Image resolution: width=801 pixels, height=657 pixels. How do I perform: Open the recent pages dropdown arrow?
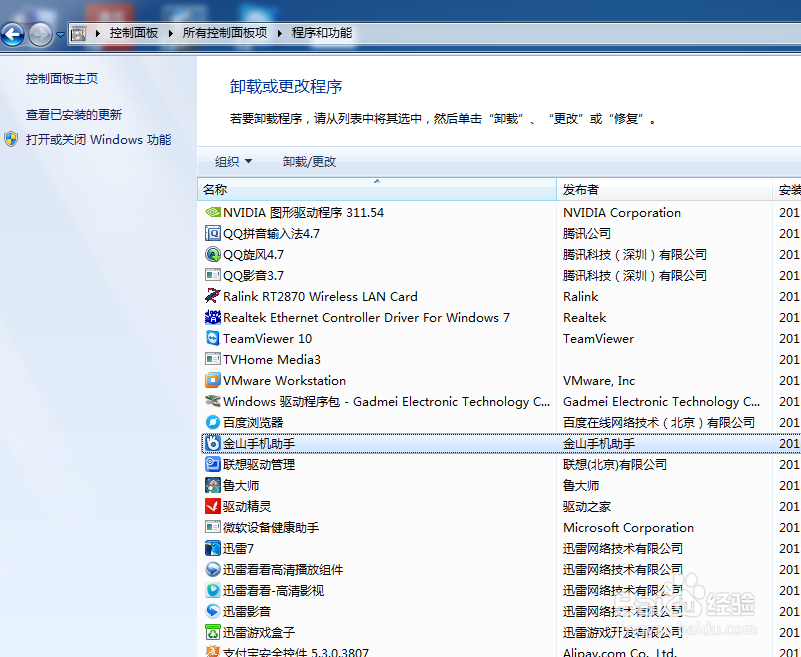60,35
